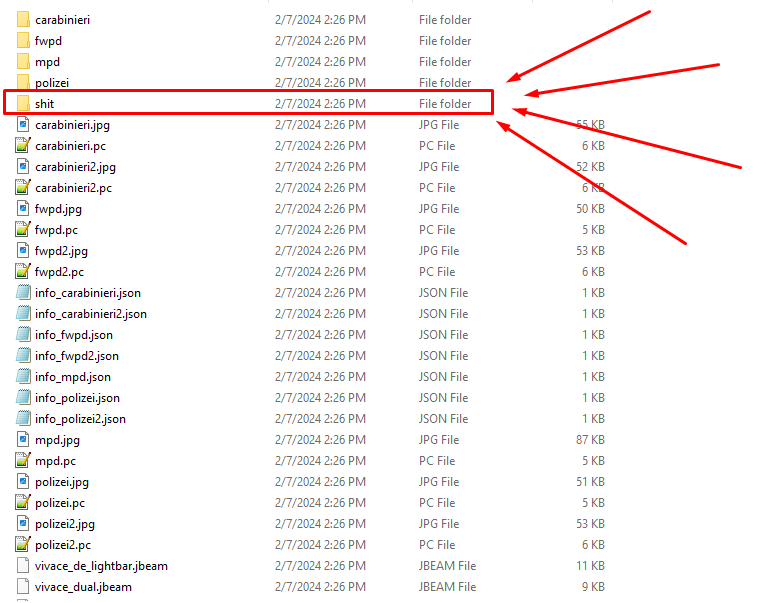Select the polizei.jpg file name
776x603 pixels.
(x=62, y=483)
